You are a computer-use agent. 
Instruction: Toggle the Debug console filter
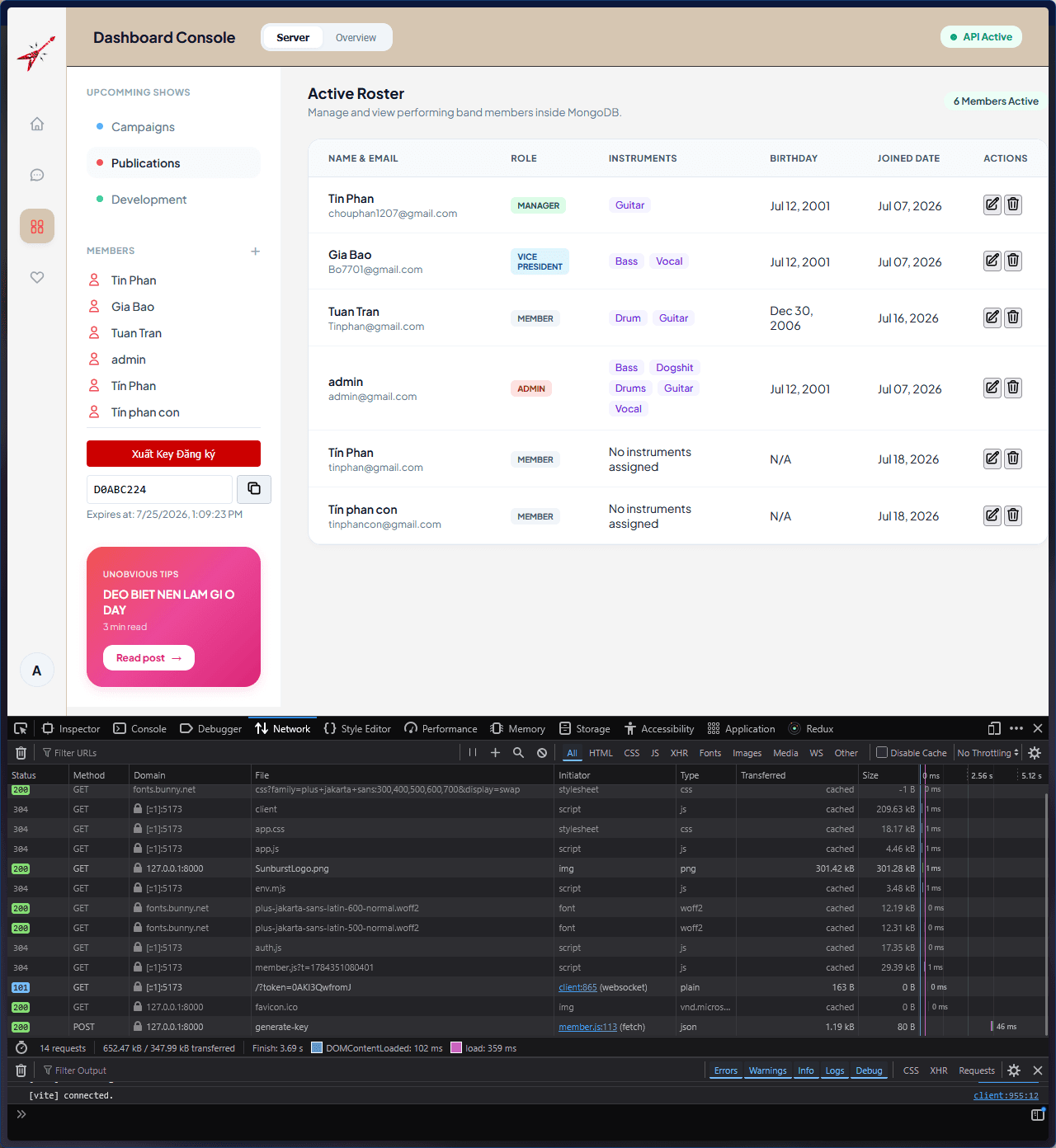(869, 1070)
